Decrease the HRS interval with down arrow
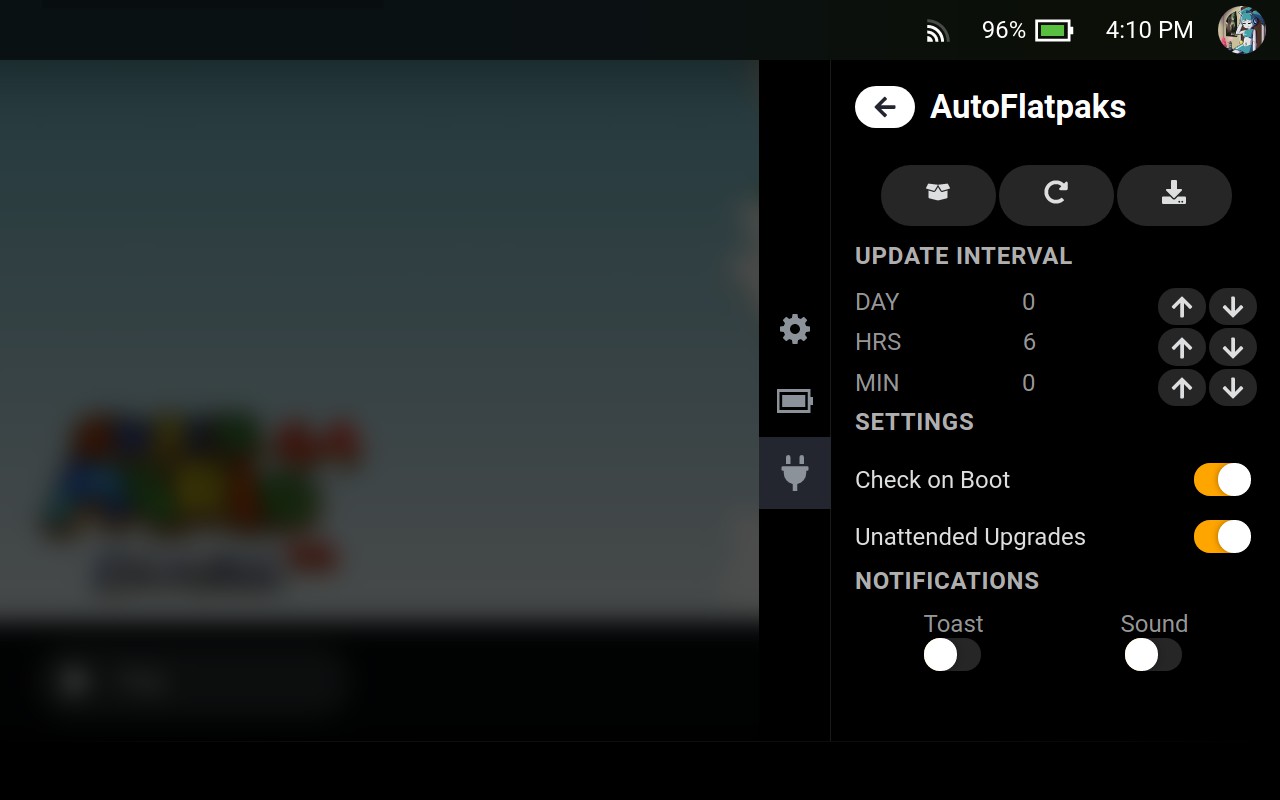 [x=1233, y=347]
